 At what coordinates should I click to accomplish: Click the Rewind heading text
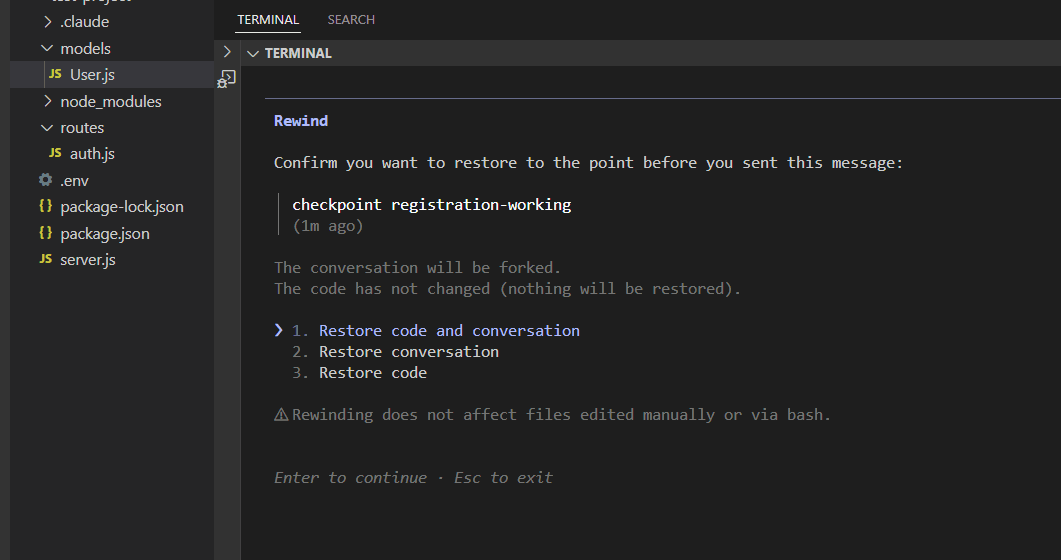[301, 120]
